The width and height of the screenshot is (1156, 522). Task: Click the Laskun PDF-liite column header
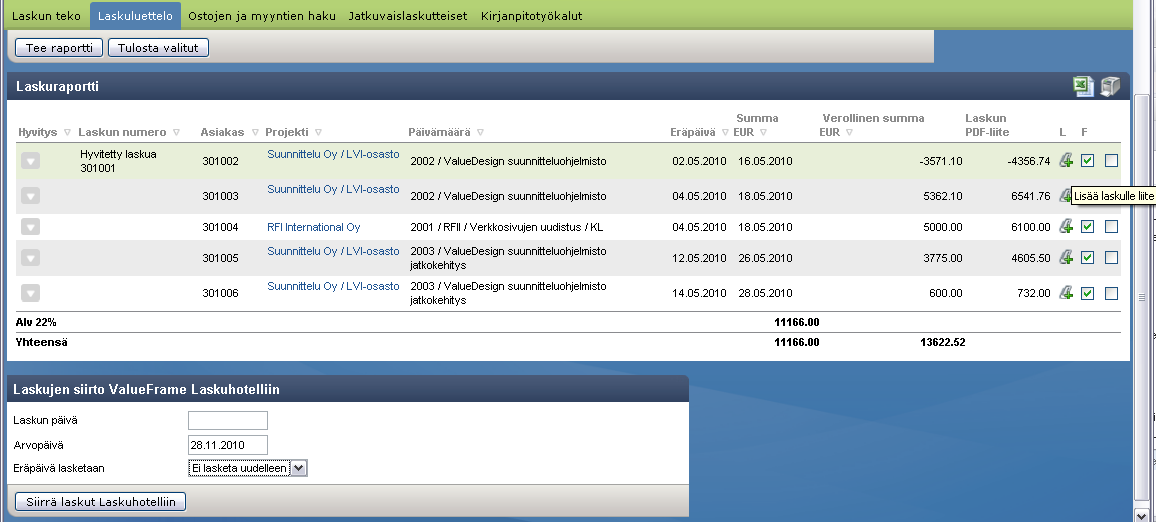[987, 125]
